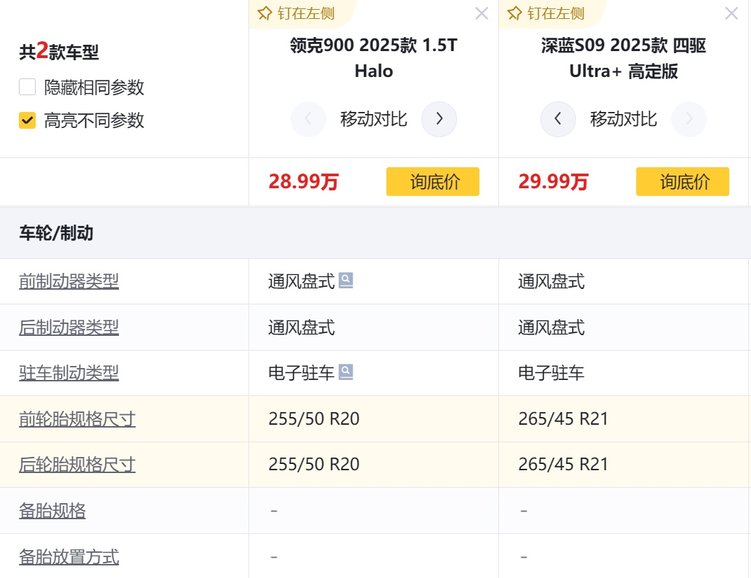Select 深蓝S09 front tire value 265/45 R21
Image resolution: width=751 pixels, height=578 pixels.
click(563, 419)
